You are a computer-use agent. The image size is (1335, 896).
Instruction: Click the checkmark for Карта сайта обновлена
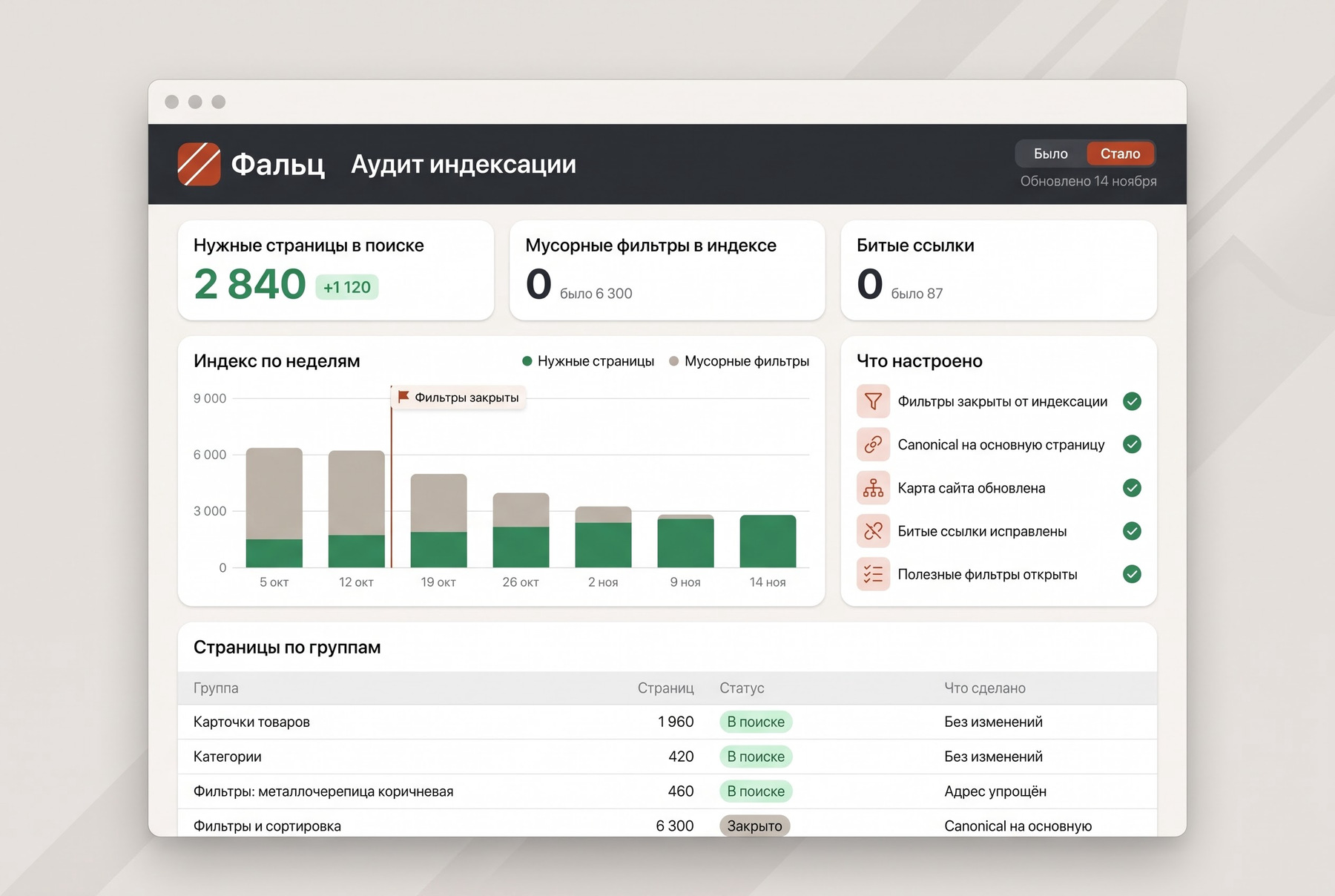(x=1132, y=488)
